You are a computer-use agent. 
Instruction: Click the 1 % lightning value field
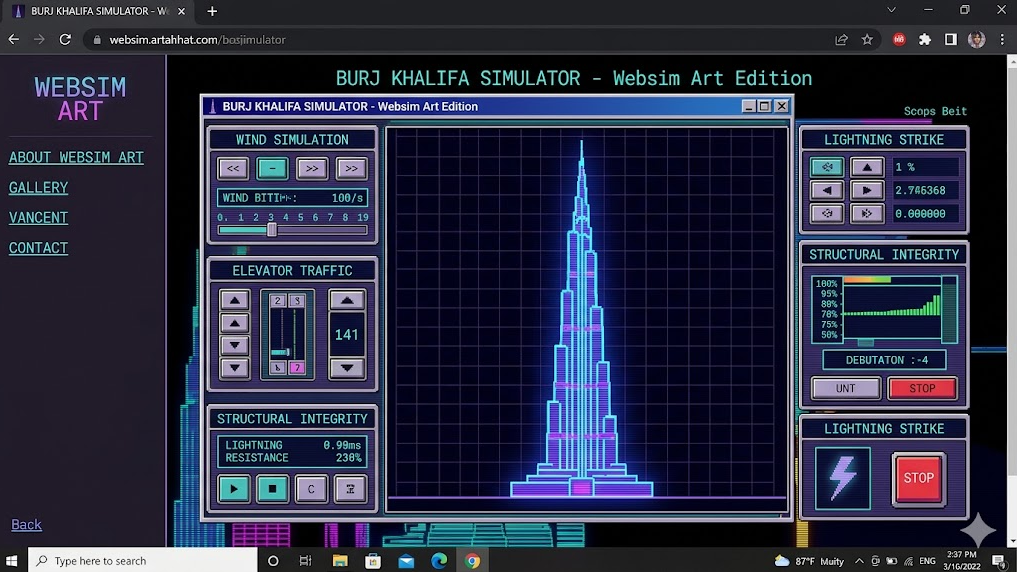coord(925,167)
